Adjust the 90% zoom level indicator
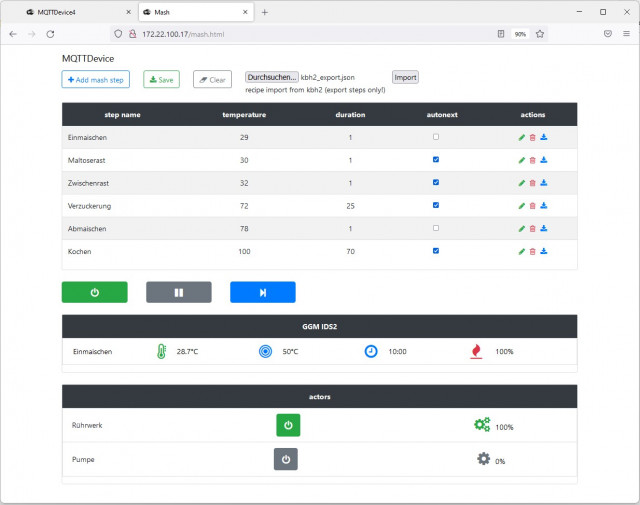 coord(520,34)
